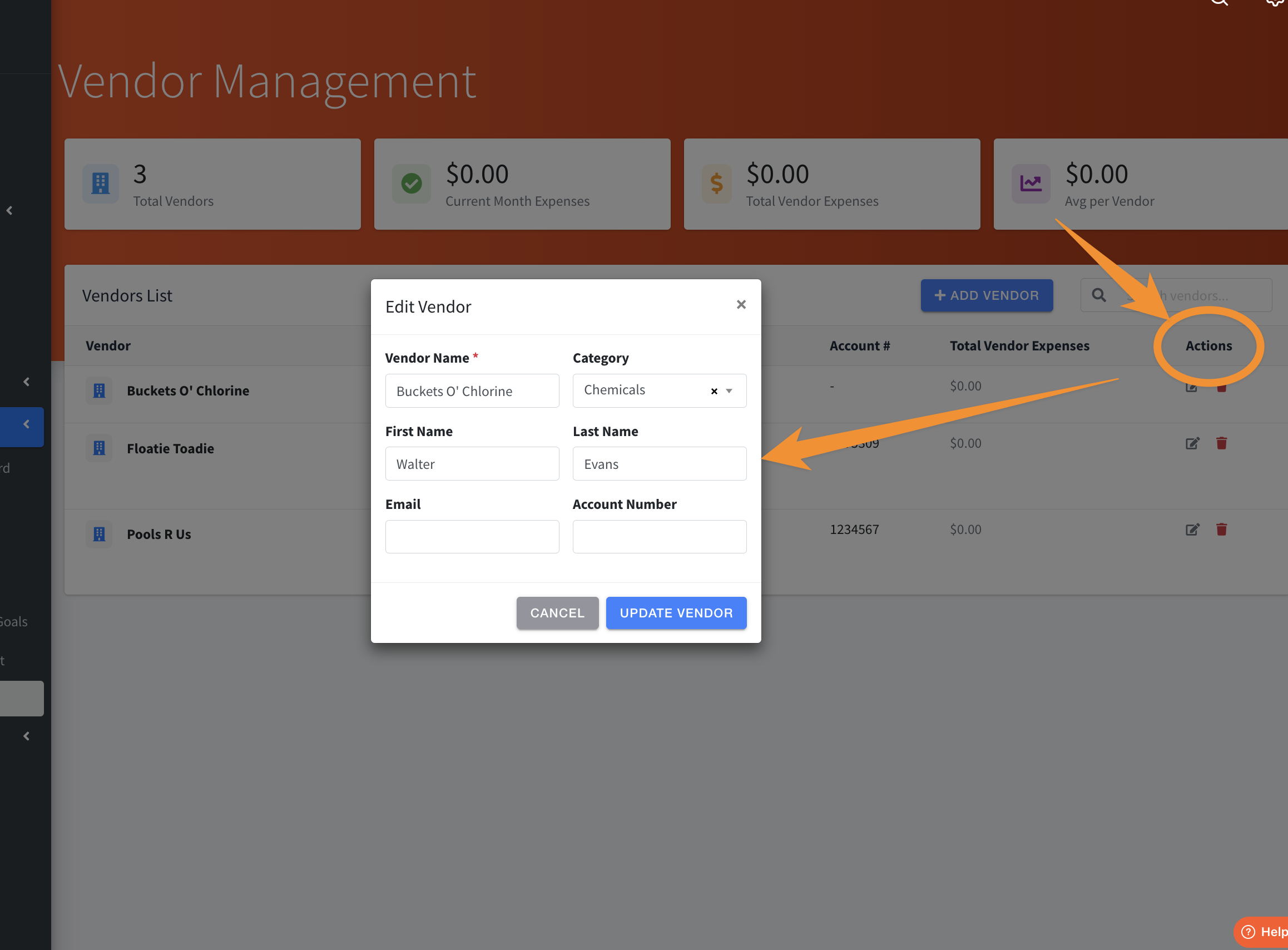Clear the Chemicals category selection
The height and width of the screenshot is (950, 1288).
tap(714, 391)
